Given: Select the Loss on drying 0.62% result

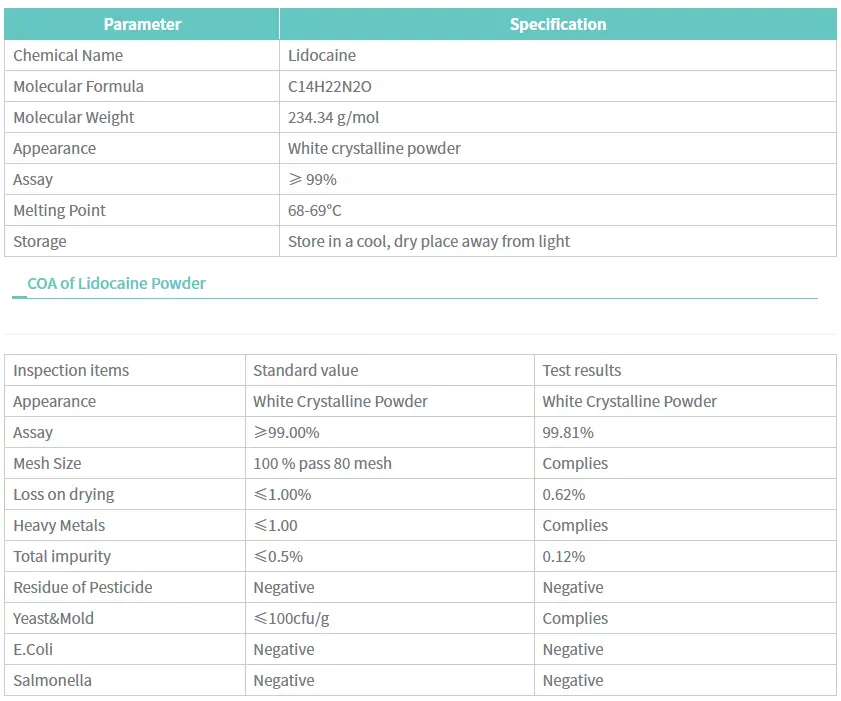Looking at the screenshot, I should (564, 494).
